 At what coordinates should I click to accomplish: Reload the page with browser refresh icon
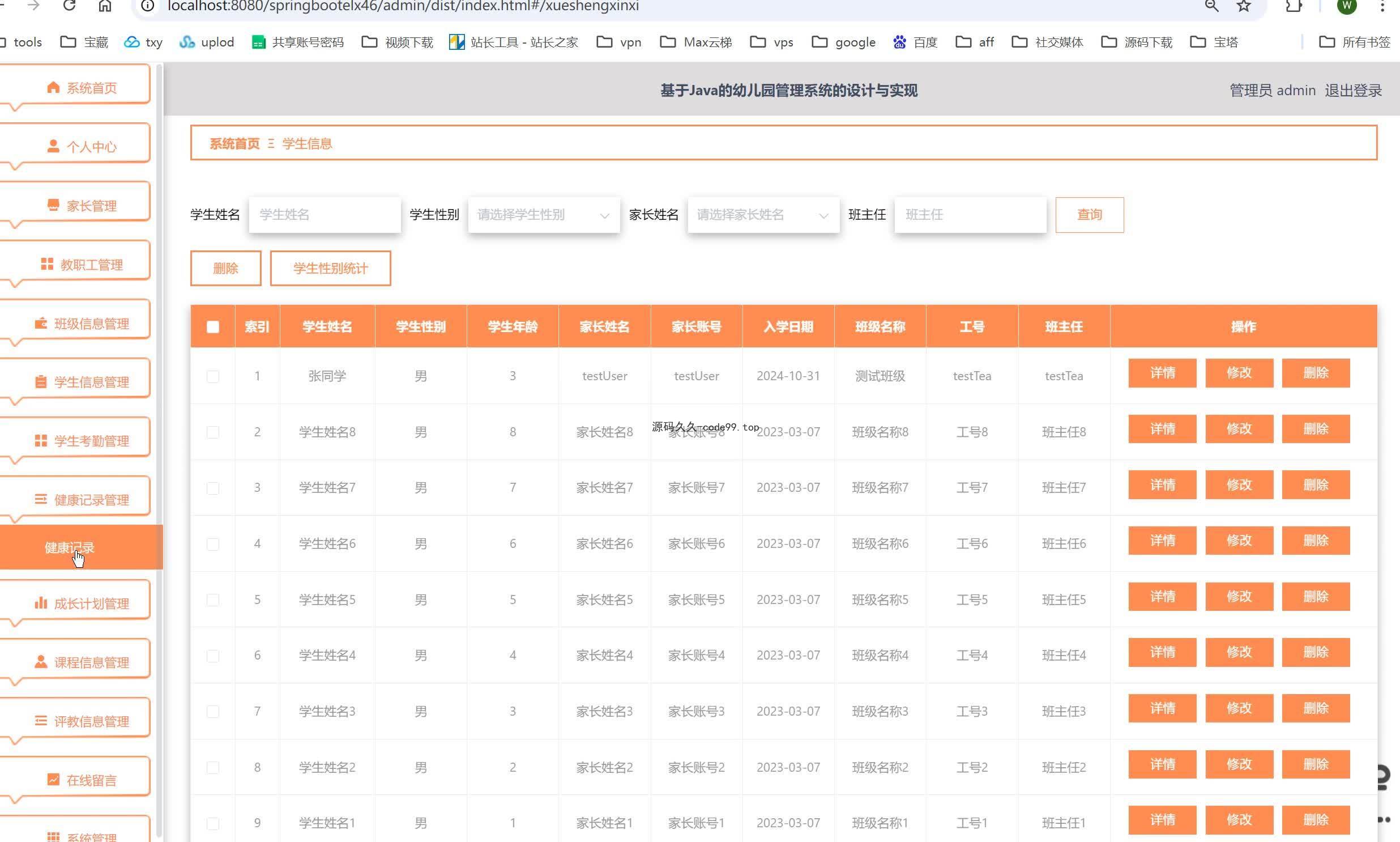coord(69,6)
